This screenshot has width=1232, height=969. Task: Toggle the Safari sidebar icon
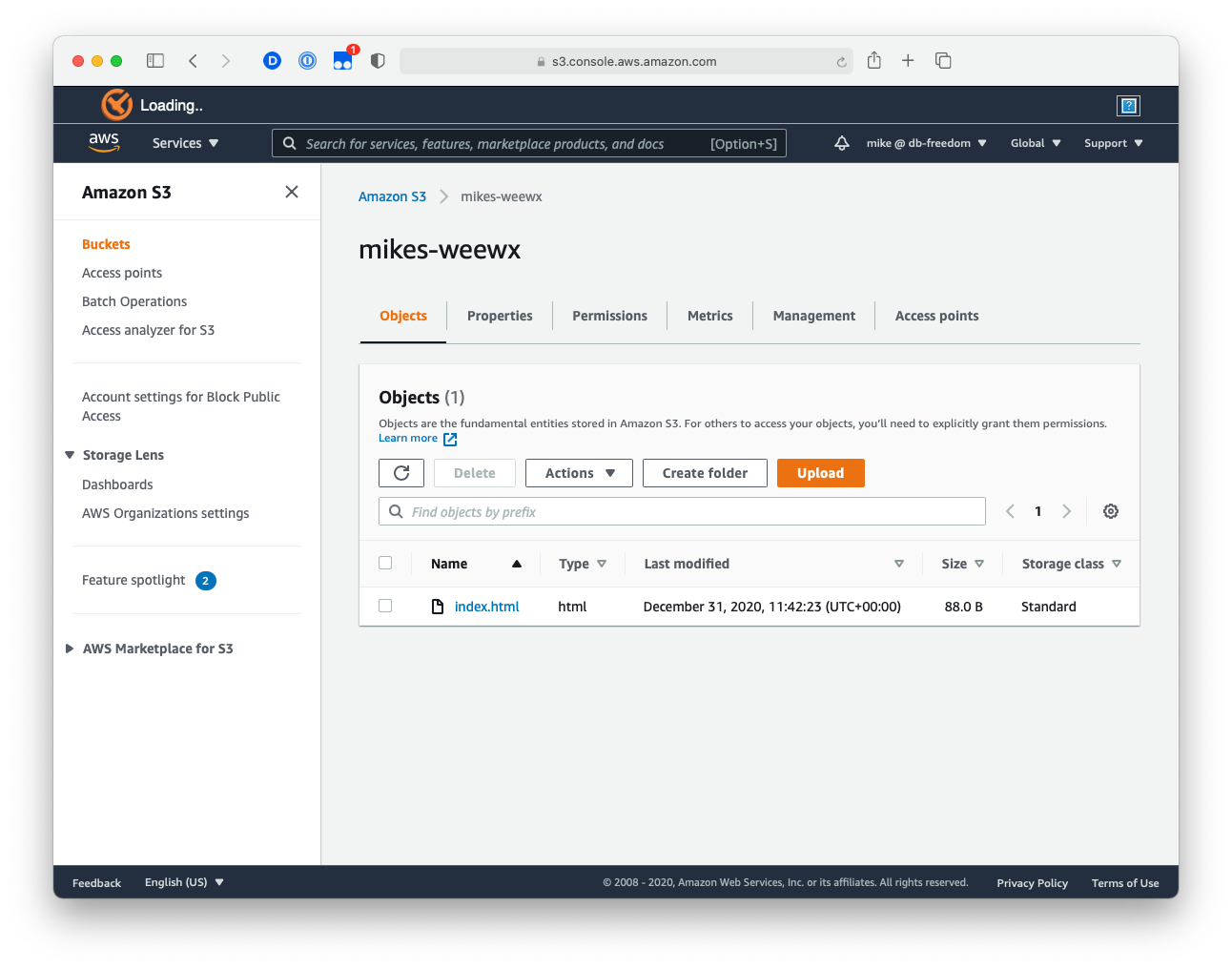pos(155,61)
